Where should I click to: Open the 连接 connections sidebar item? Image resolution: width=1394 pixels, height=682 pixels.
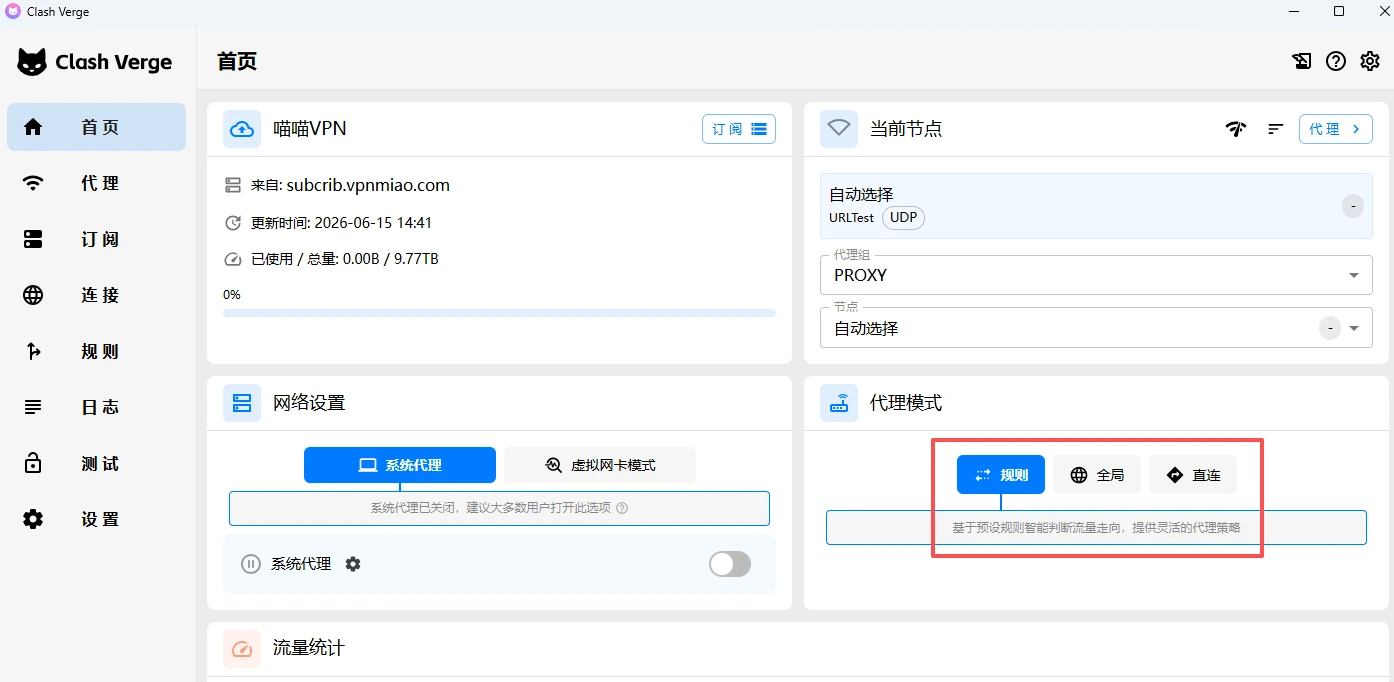tap(96, 295)
